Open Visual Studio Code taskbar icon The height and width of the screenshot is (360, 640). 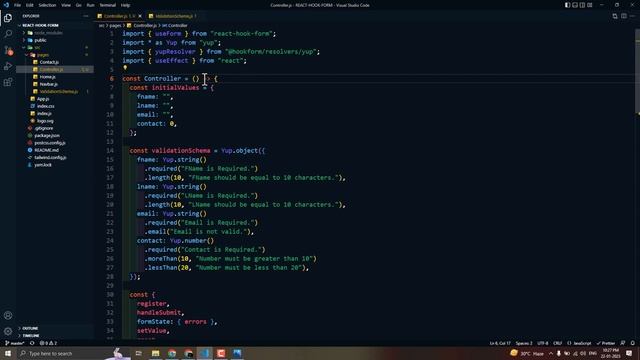pyautogui.click(x=204, y=353)
